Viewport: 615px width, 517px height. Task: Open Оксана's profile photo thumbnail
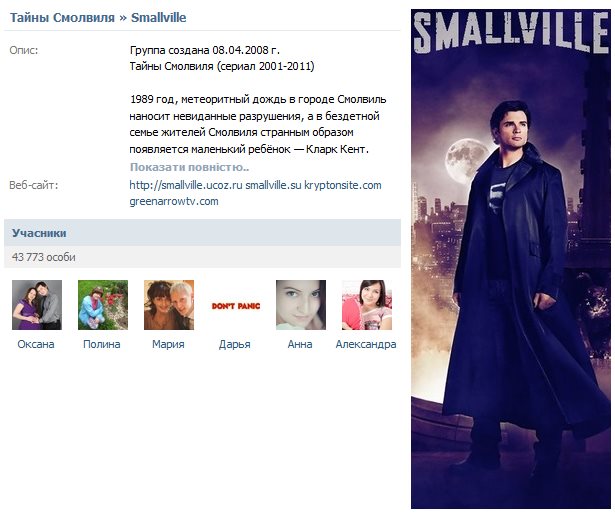tap(37, 305)
